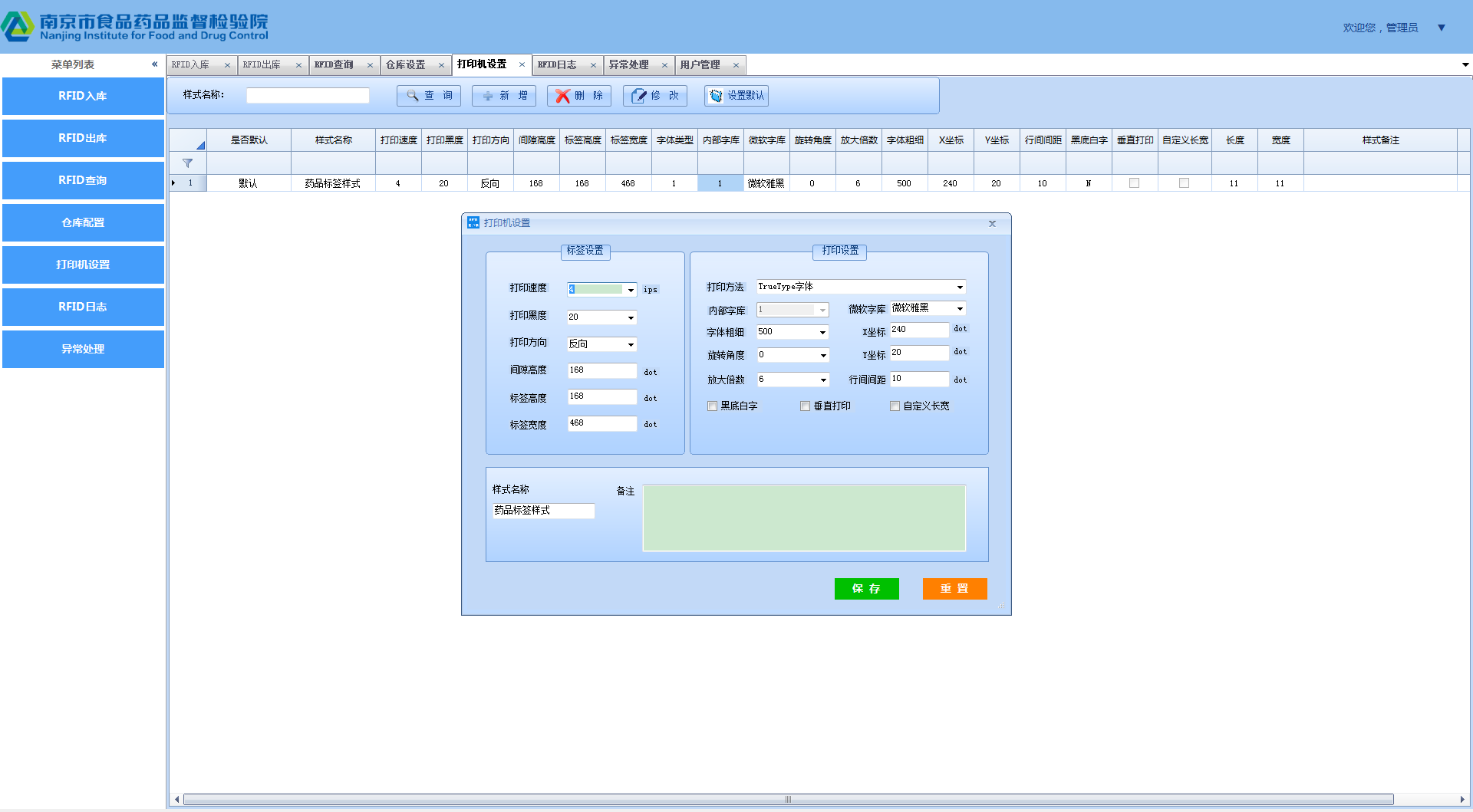1473x812 pixels.
Task: Click the magnifier query (查询) icon button
Action: pos(413,96)
